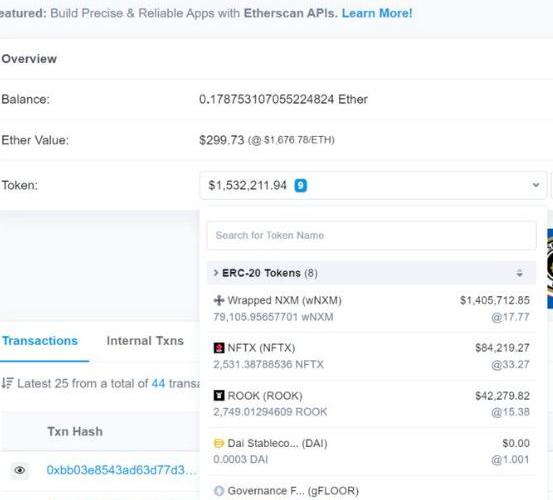Toggle the eye preview for transaction 0xbb03e8543

20,470
